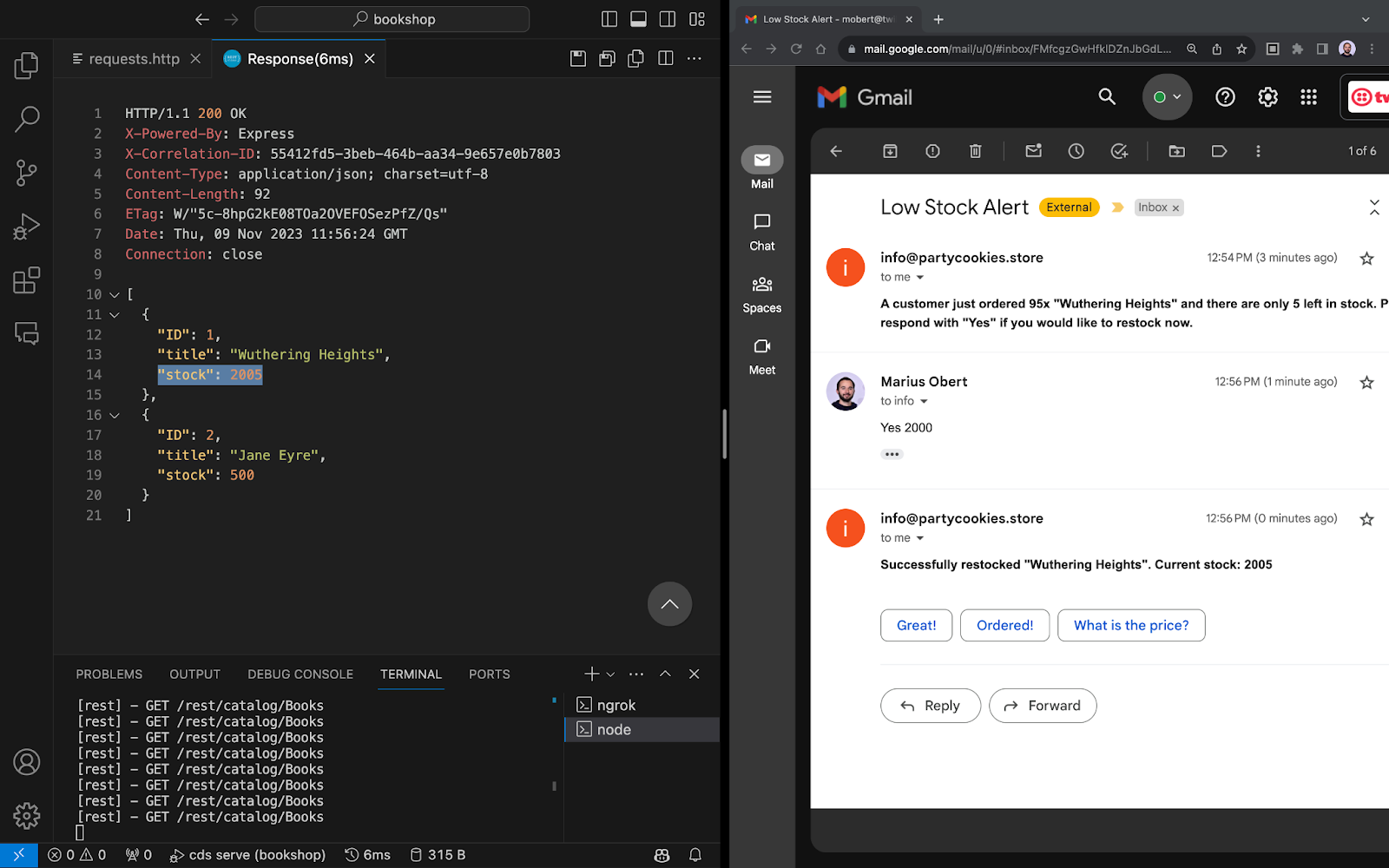
Task: Open Run and Debug view
Action: click(27, 227)
